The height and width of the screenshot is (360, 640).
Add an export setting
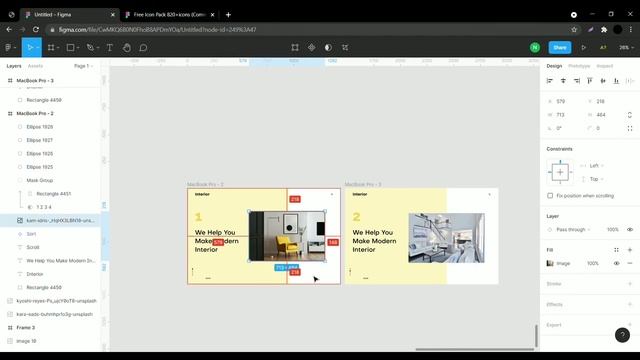630,325
